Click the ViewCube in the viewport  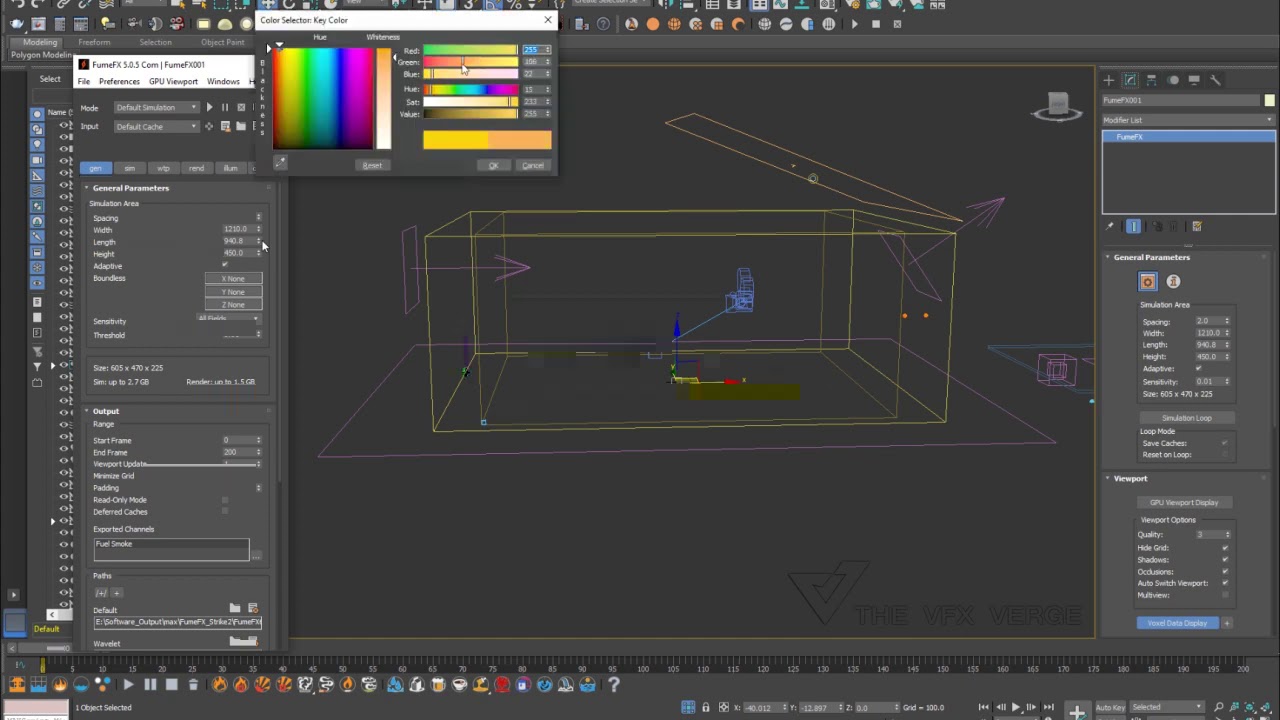pos(1058,105)
